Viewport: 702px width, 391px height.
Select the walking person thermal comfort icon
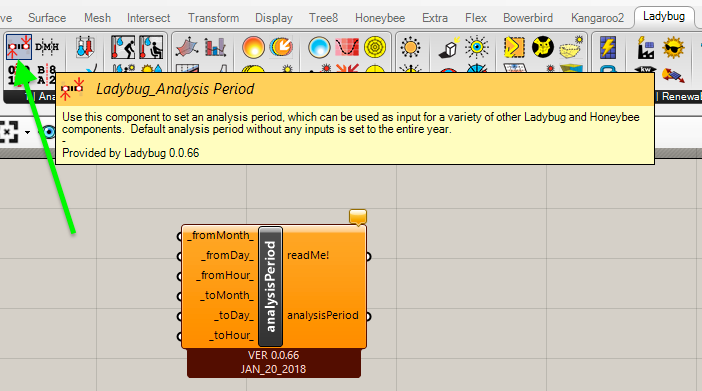click(x=124, y=47)
